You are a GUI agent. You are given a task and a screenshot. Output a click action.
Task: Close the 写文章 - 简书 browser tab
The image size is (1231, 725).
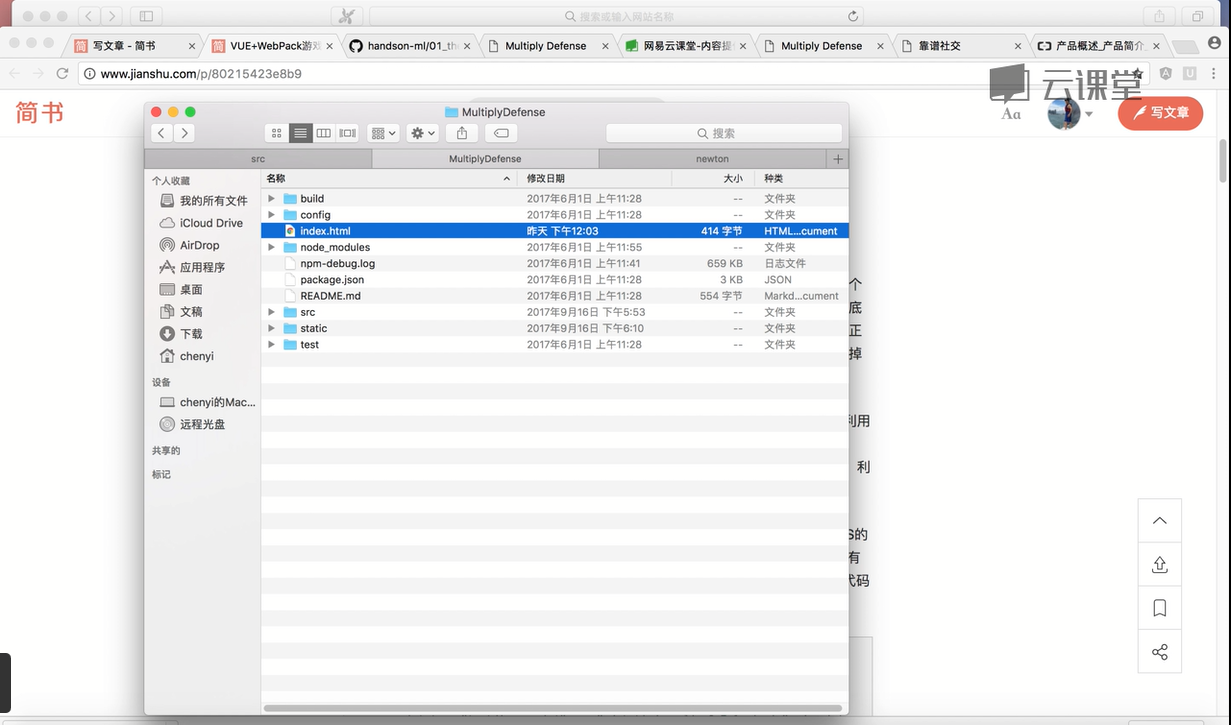pyautogui.click(x=192, y=46)
